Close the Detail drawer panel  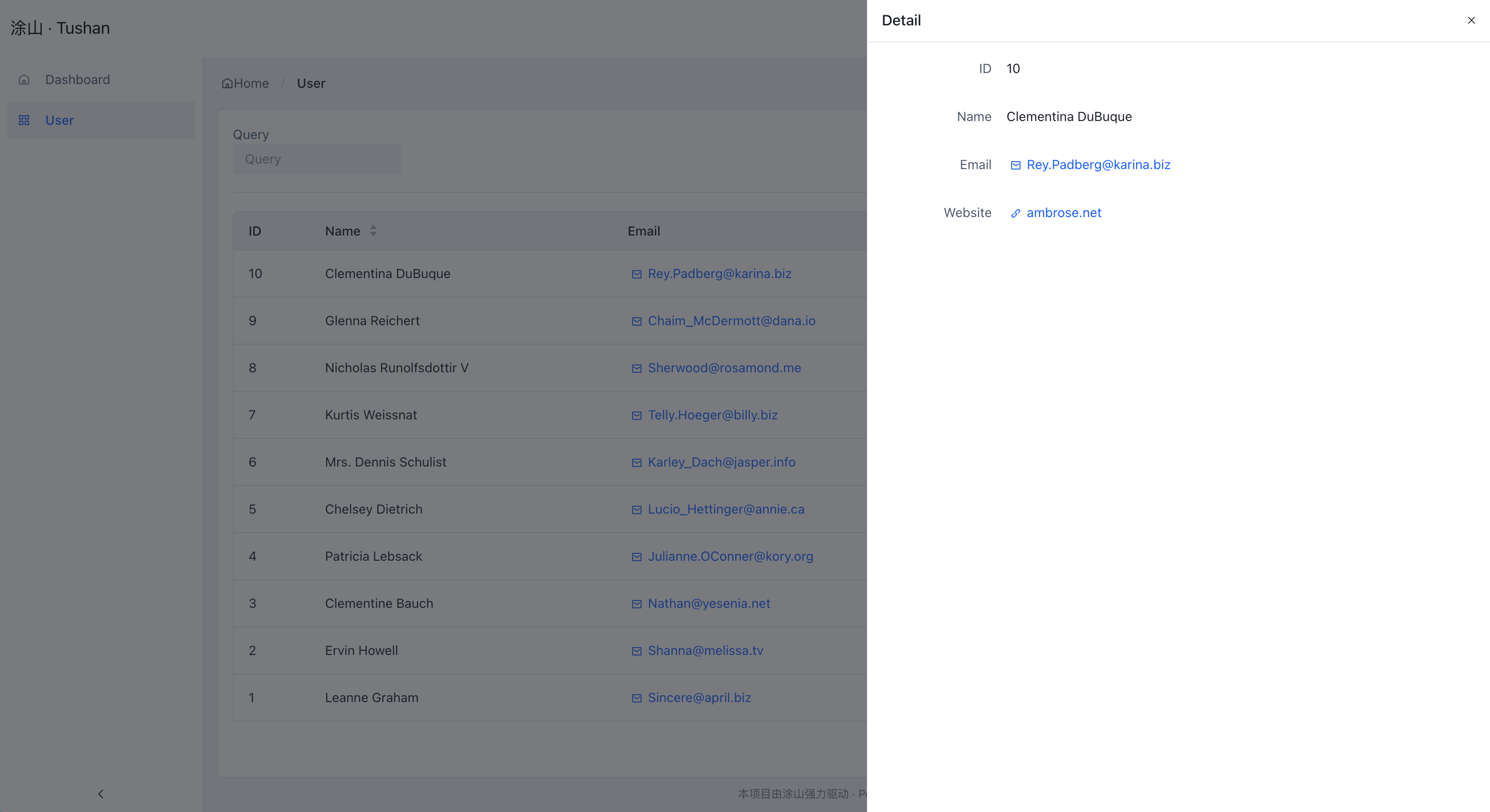tap(1471, 20)
